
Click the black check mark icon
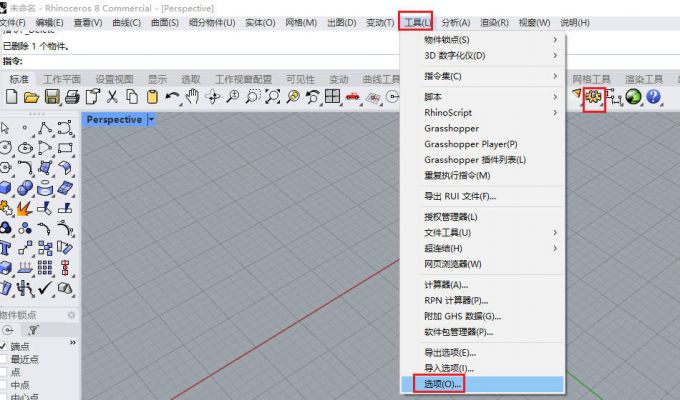45,287
